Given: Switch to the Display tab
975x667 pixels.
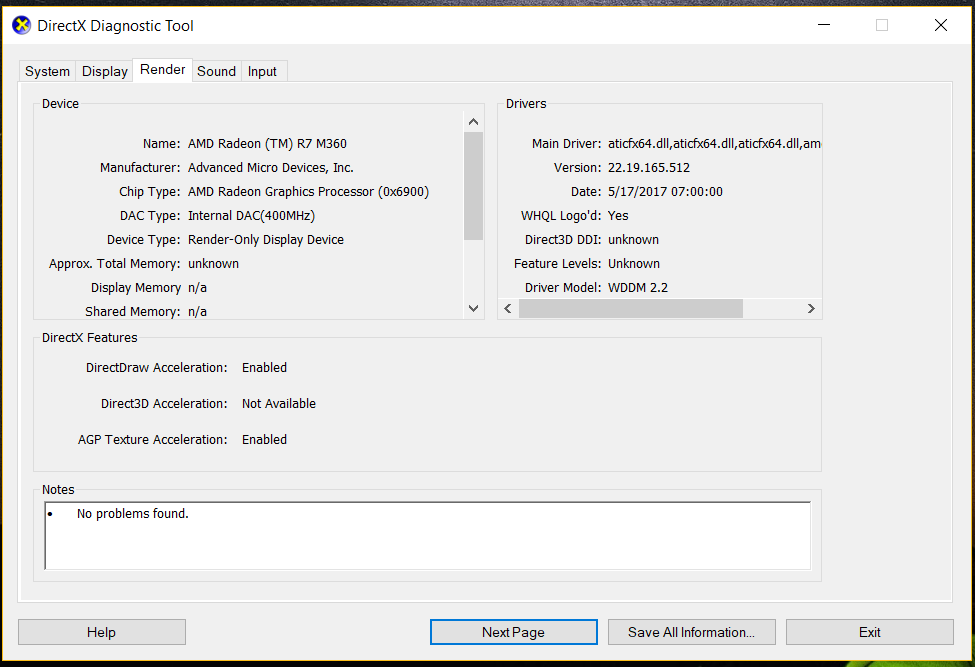Looking at the screenshot, I should click(x=104, y=71).
